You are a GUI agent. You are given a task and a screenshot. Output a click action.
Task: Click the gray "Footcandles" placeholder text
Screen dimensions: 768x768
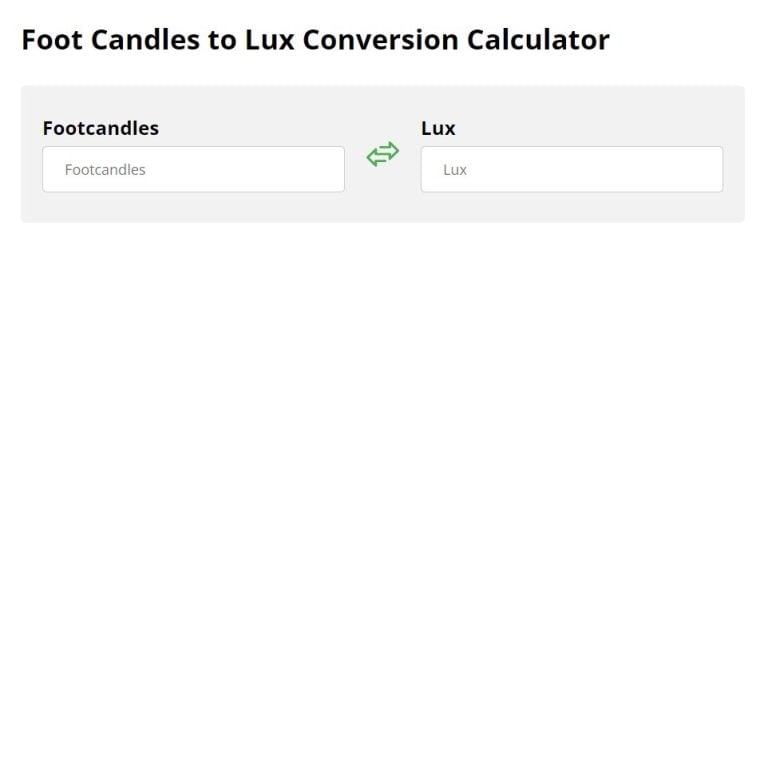coord(105,170)
